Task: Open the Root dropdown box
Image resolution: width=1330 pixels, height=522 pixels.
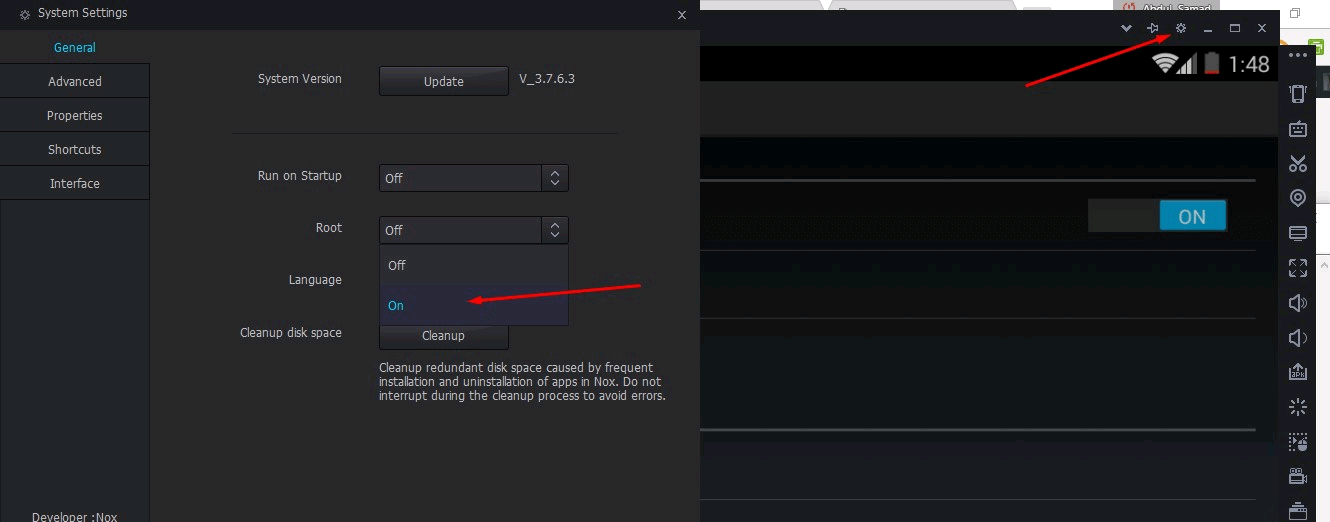Action: [473, 230]
